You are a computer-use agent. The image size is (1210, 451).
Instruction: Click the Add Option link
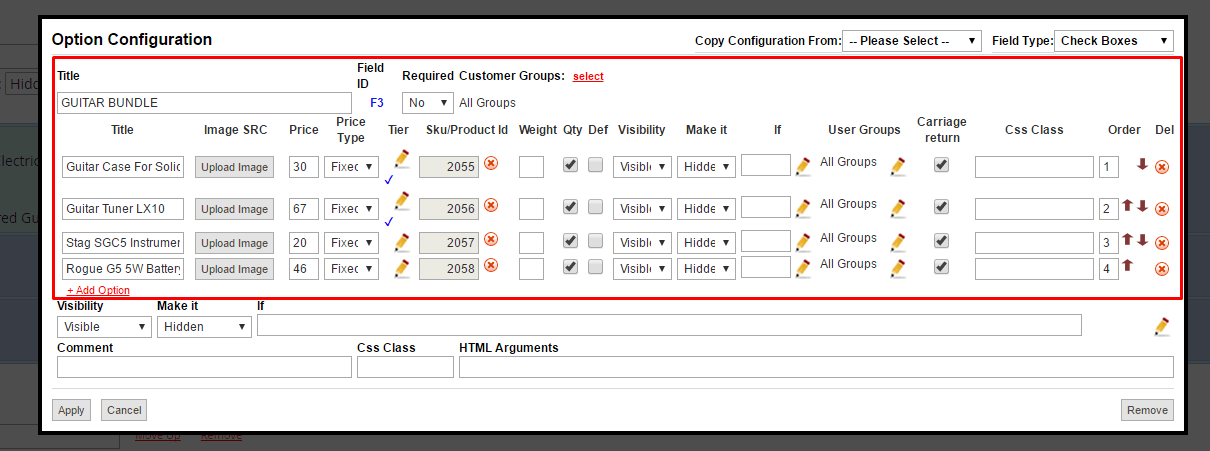point(98,290)
